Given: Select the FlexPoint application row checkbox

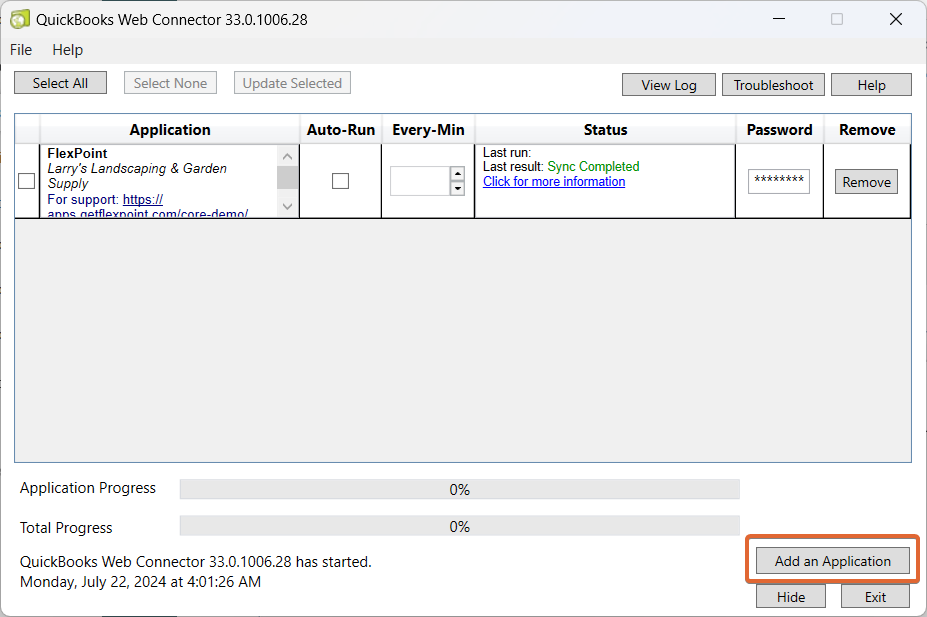Looking at the screenshot, I should 26,181.
